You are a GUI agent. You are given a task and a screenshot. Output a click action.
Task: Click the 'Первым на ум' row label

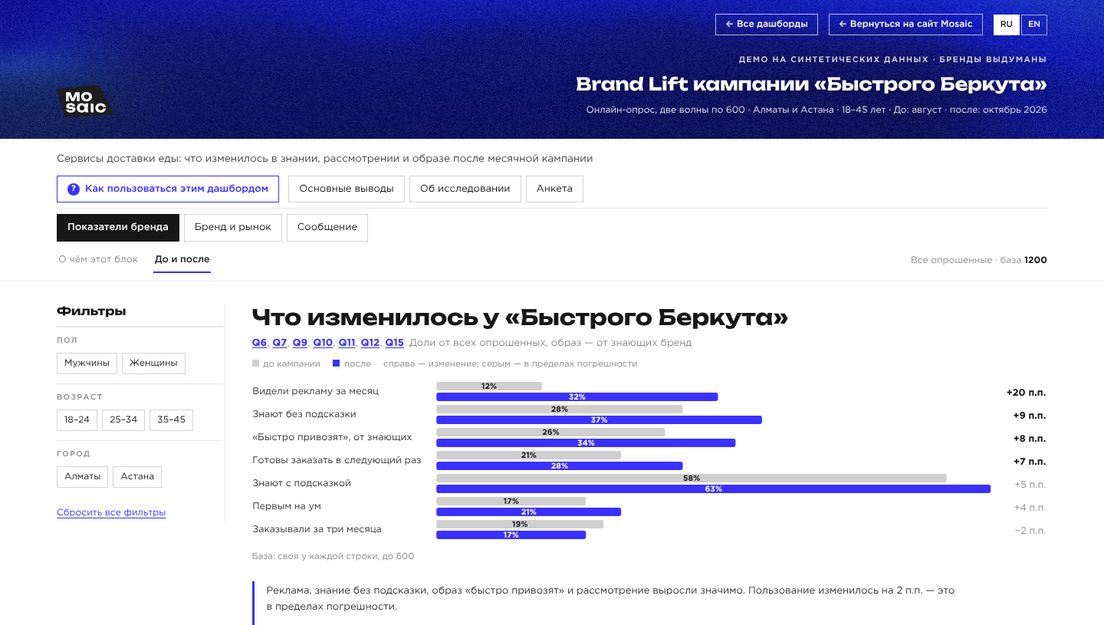click(287, 506)
